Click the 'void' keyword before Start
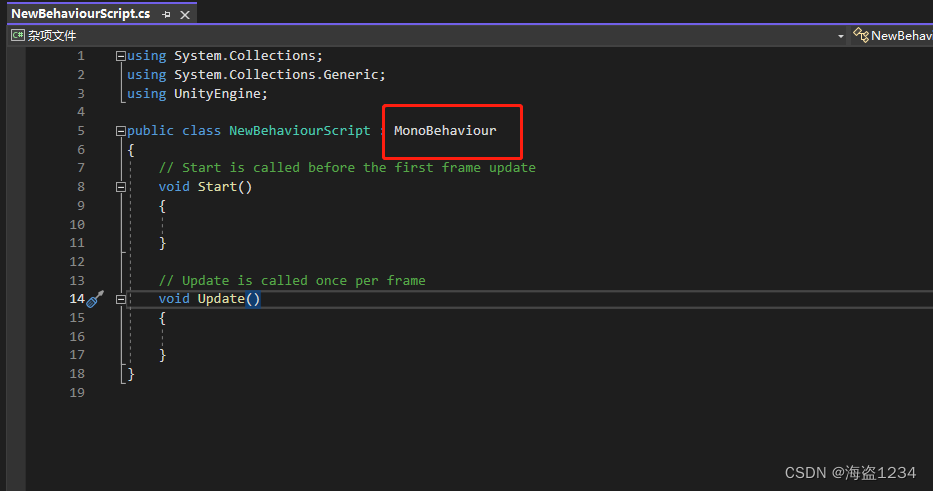This screenshot has height=491, width=933. (174, 187)
